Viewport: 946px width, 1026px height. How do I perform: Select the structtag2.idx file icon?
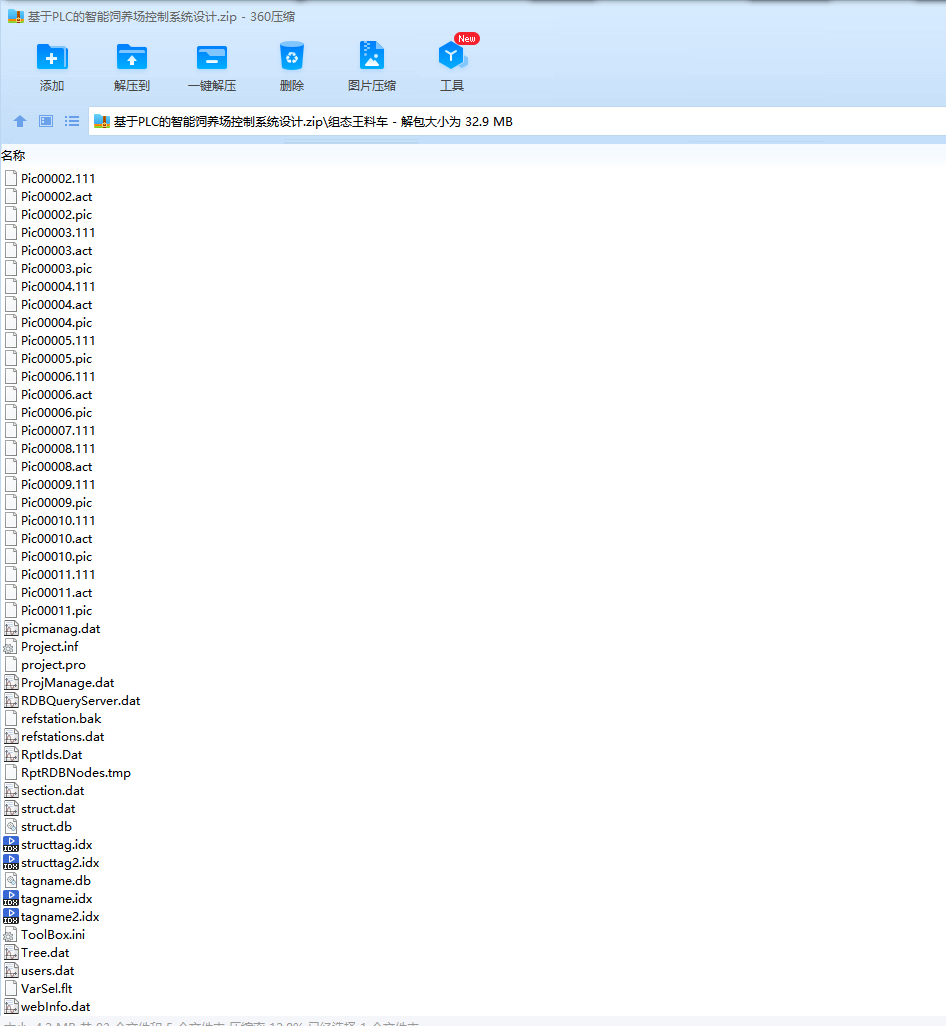point(10,862)
